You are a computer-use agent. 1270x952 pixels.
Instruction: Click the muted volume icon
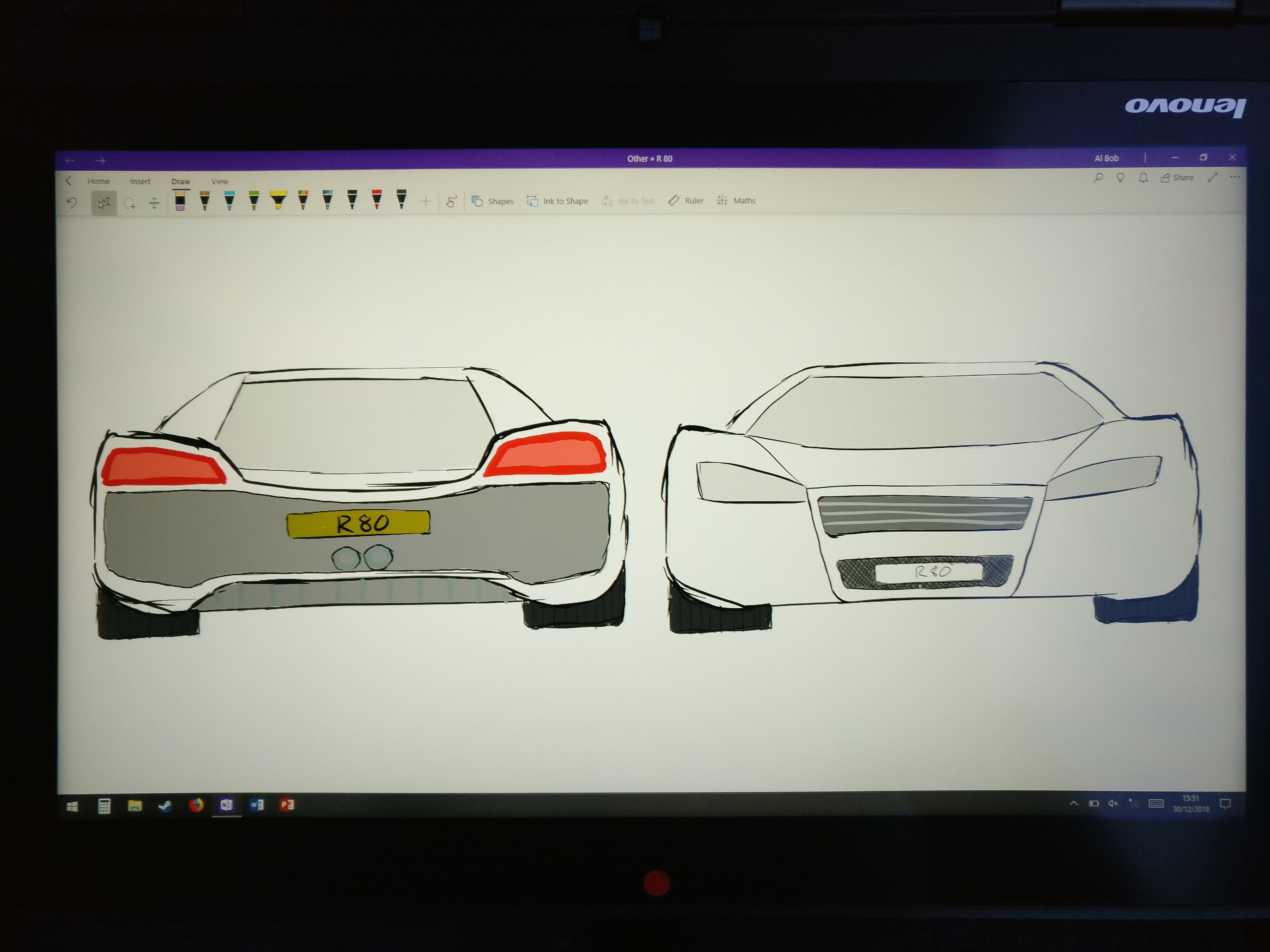1113,803
